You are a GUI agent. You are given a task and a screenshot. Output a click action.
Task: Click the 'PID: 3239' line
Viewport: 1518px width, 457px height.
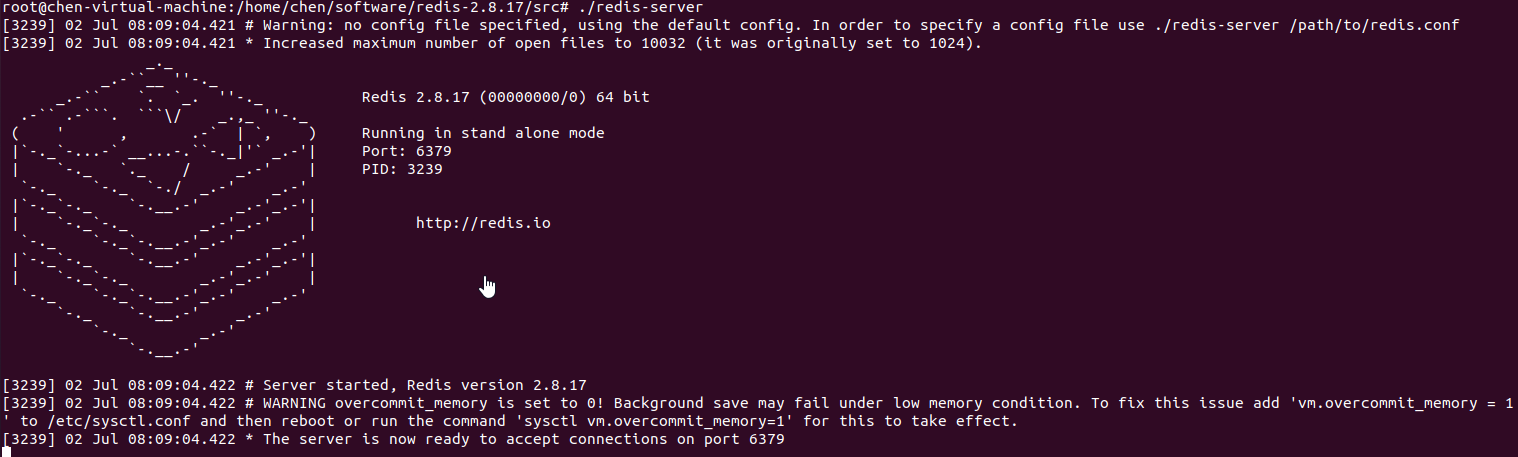(x=402, y=169)
